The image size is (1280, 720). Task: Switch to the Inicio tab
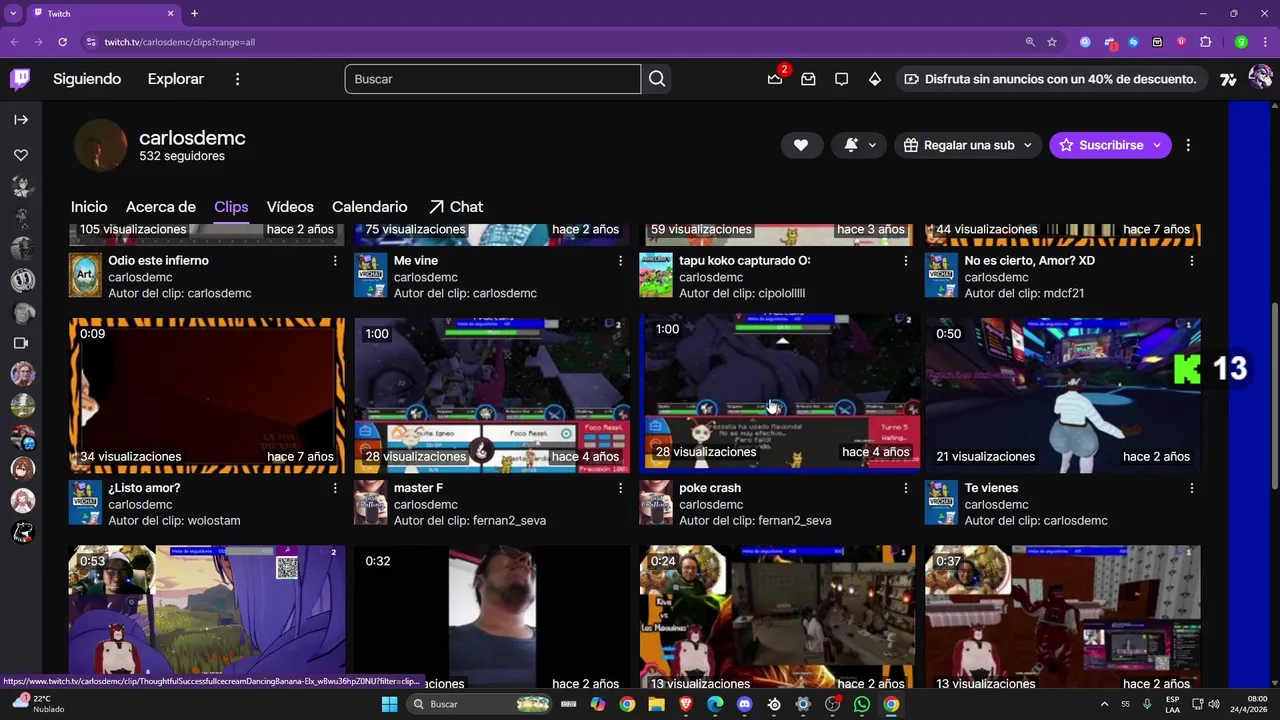[89, 207]
